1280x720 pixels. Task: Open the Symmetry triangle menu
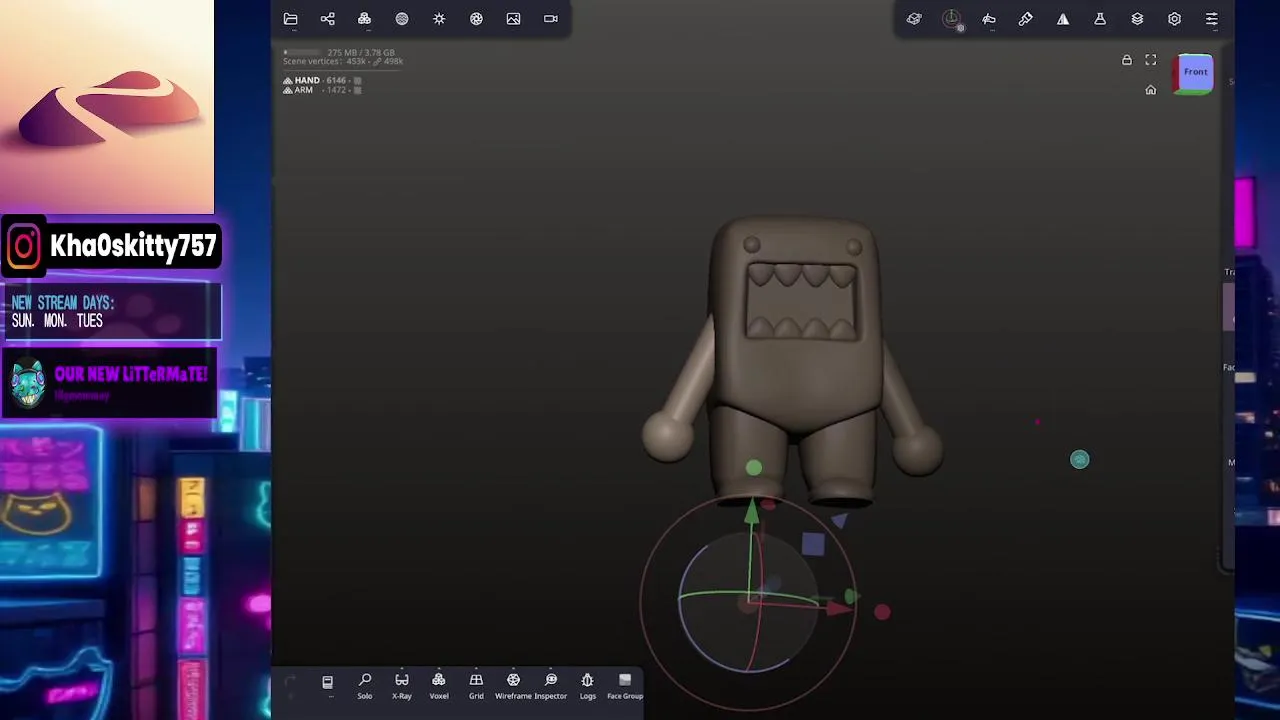1063,19
